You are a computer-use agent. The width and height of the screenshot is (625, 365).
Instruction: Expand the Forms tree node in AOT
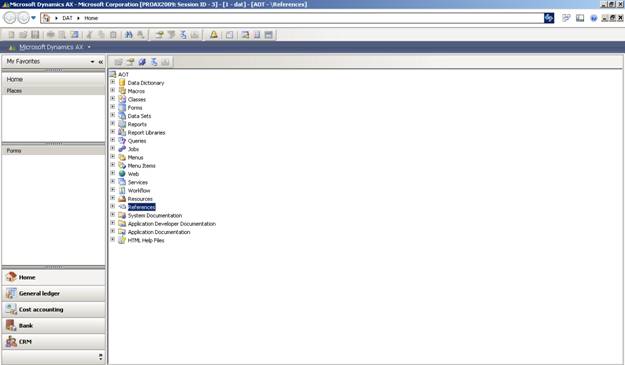coord(112,107)
